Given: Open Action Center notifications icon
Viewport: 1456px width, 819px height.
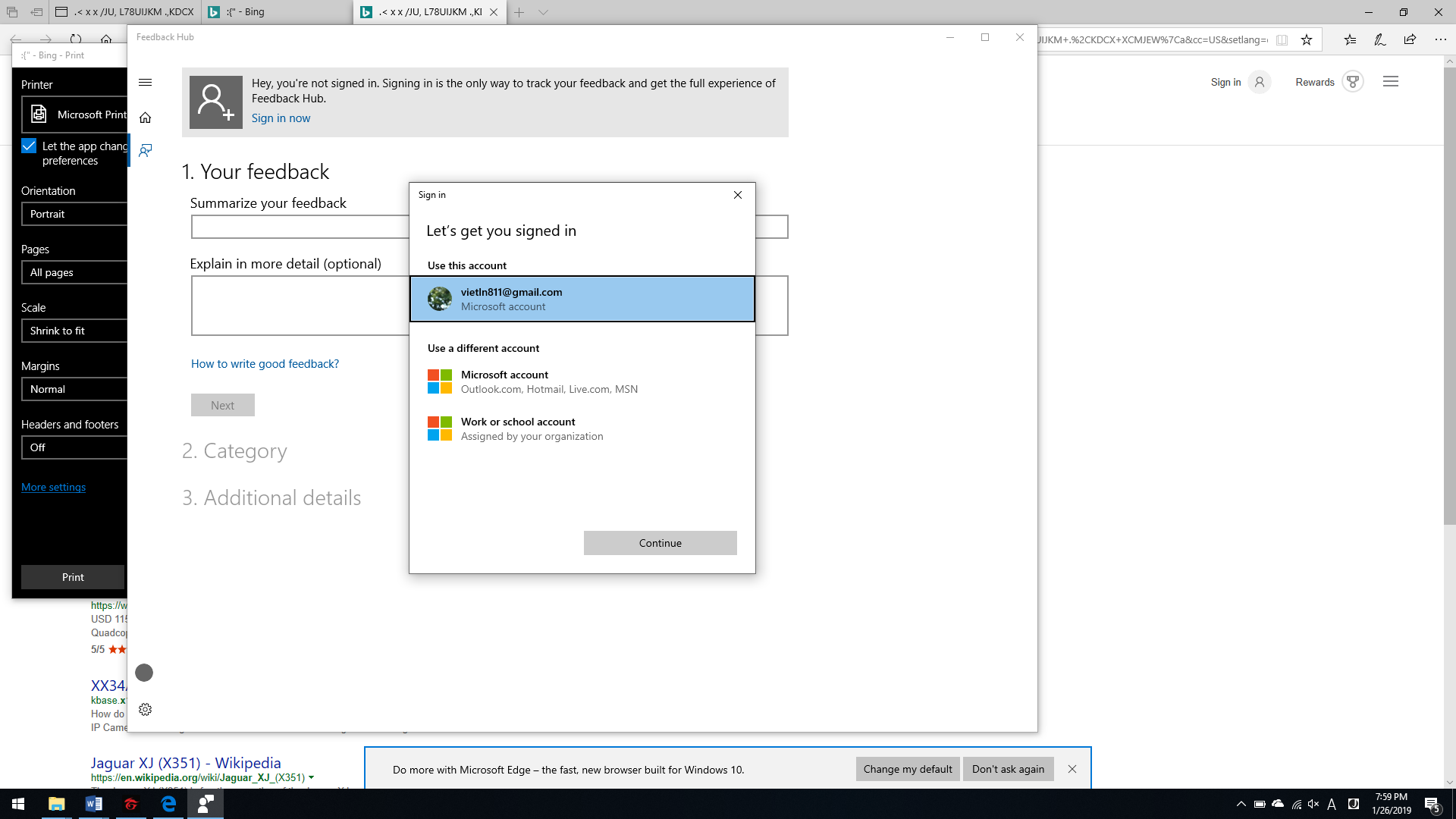Looking at the screenshot, I should pos(1432,805).
